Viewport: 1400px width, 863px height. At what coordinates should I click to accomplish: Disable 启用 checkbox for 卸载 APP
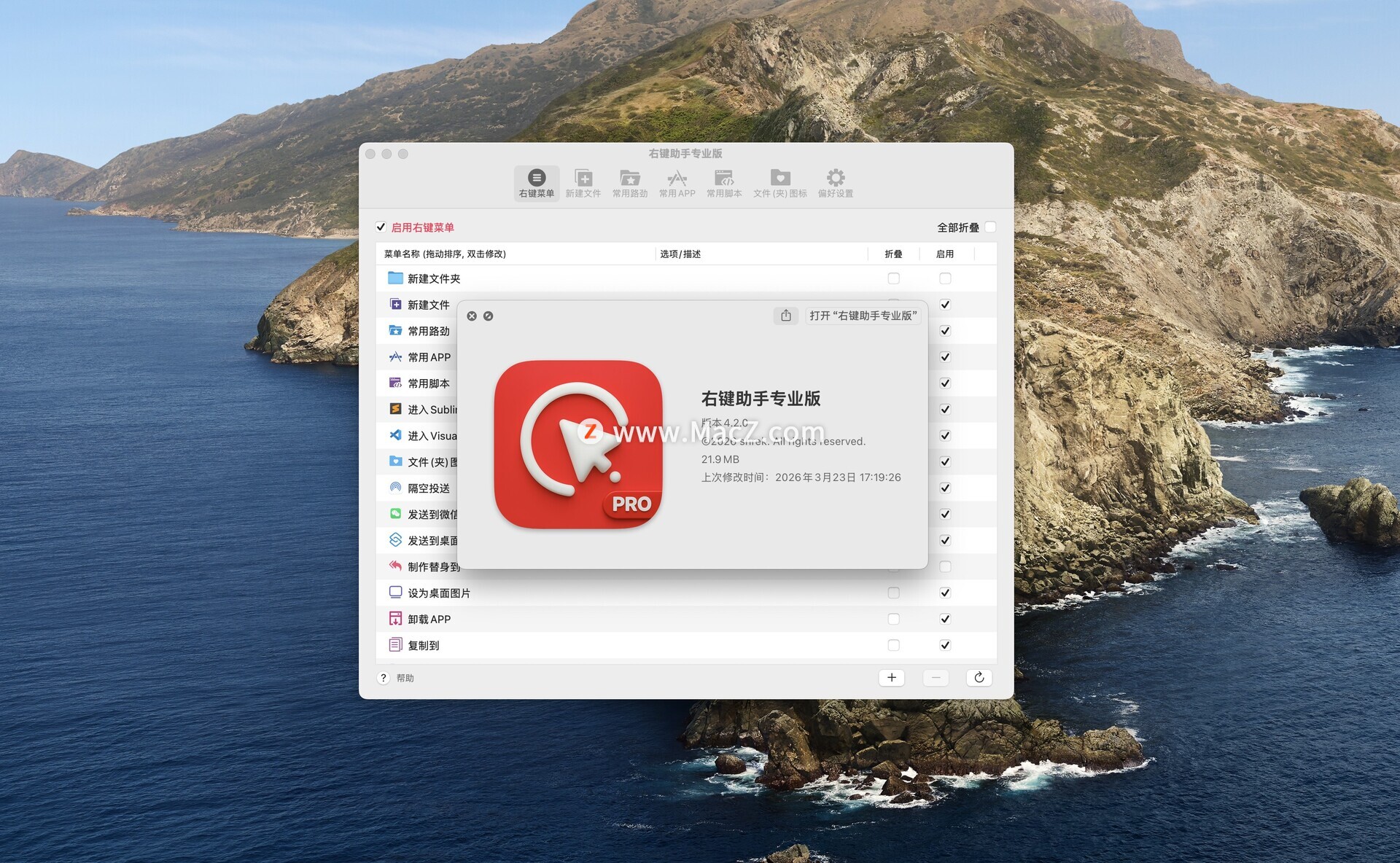click(x=945, y=619)
